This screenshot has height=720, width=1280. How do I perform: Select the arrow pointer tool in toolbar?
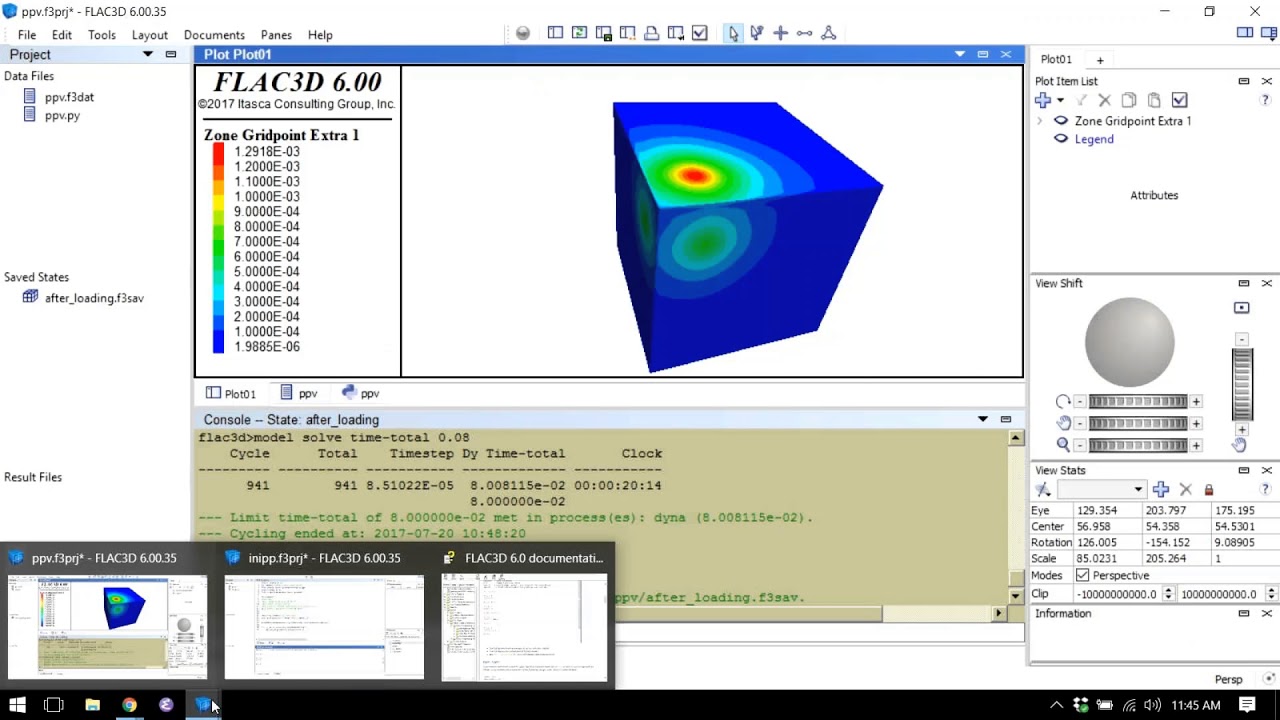coord(733,33)
